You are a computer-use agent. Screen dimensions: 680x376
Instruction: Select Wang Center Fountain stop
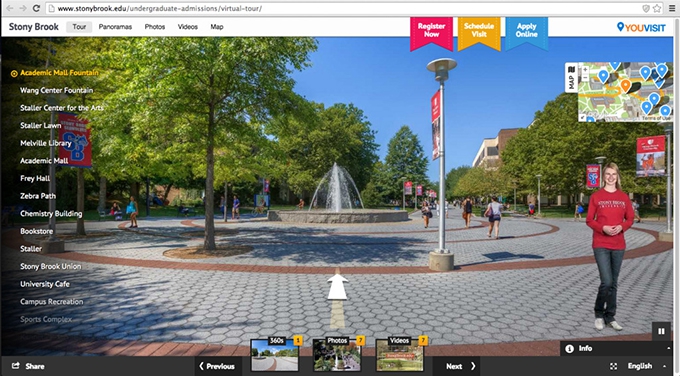56,90
